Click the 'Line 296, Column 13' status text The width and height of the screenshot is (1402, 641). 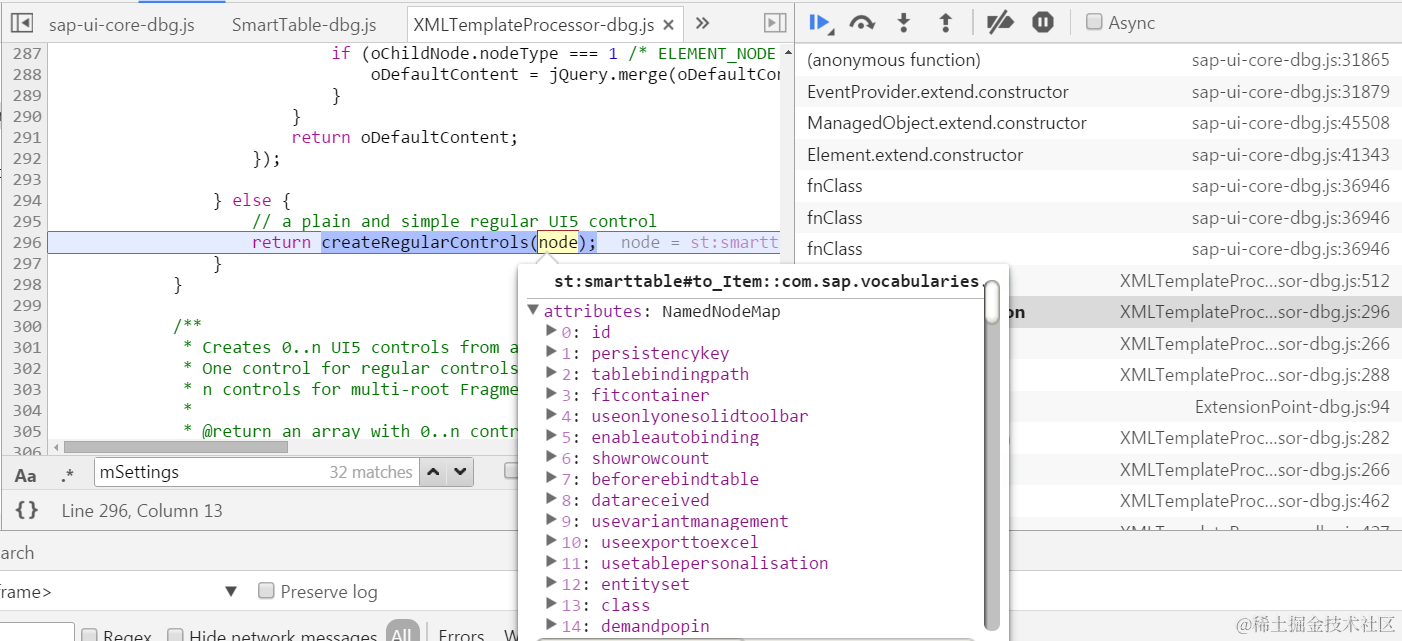(142, 510)
